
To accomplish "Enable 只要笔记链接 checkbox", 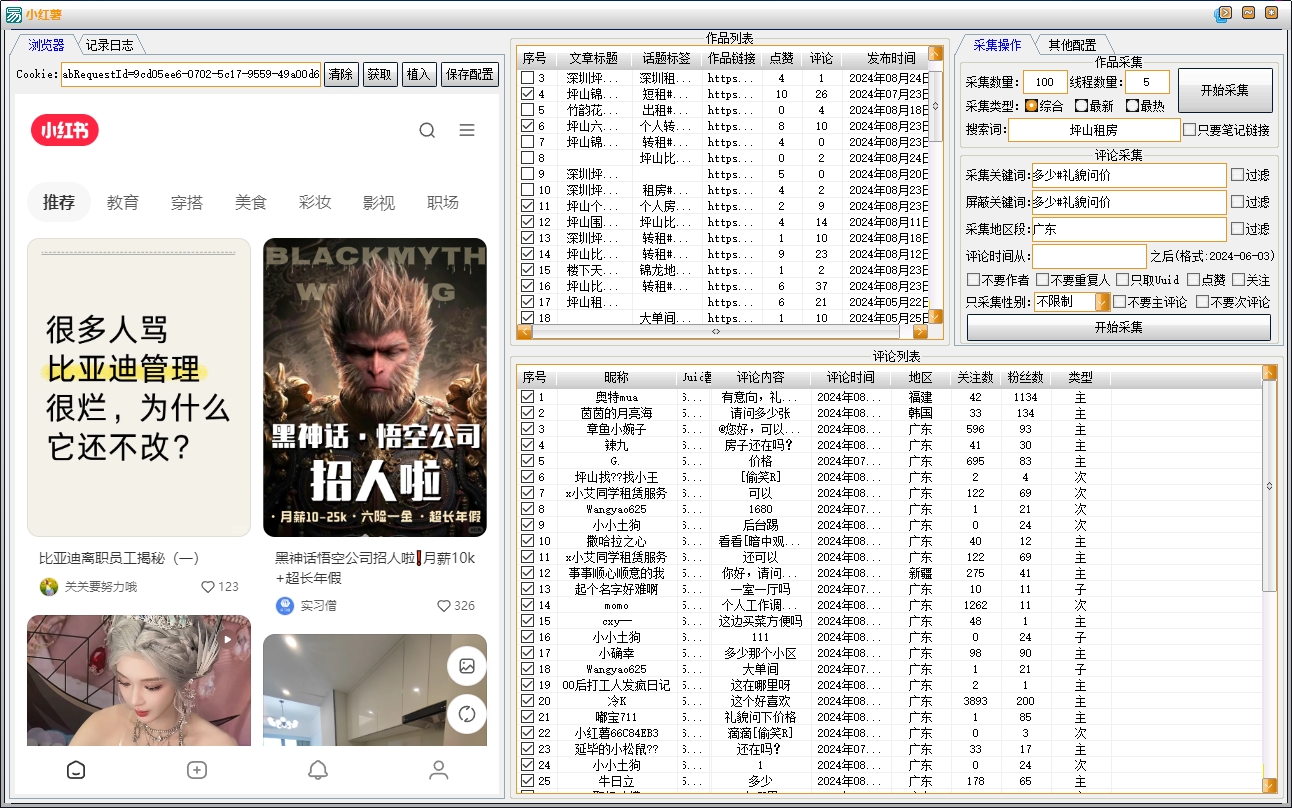I will point(1189,130).
